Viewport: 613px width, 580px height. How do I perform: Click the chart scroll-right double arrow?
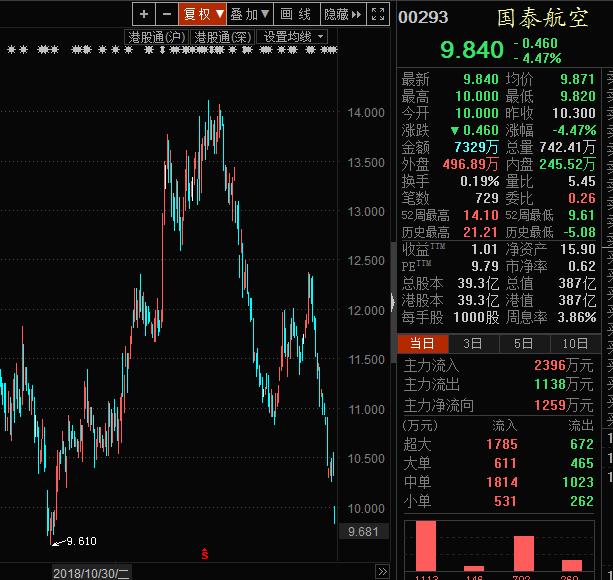(382, 571)
